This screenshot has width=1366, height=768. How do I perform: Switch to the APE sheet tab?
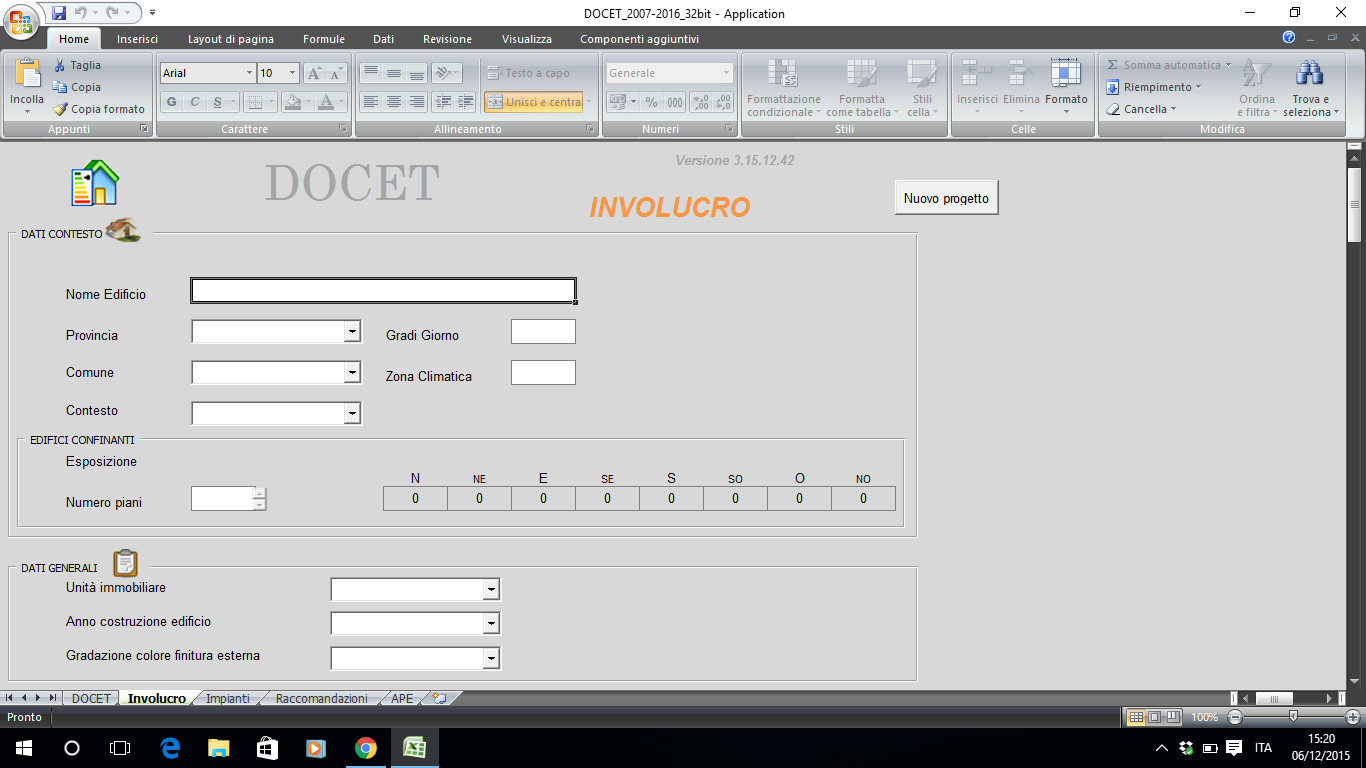(402, 698)
